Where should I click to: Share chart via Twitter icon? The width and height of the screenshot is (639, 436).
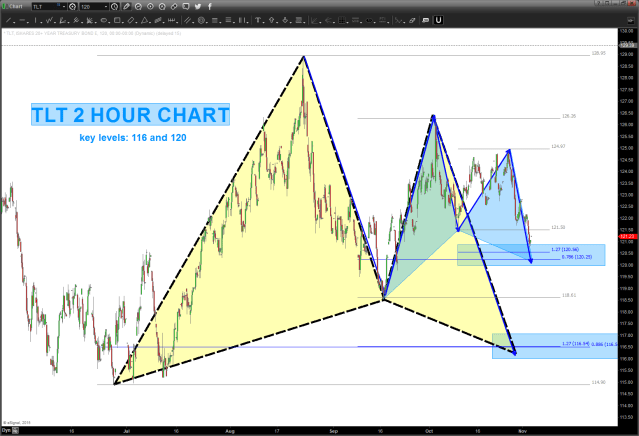tap(198, 7)
